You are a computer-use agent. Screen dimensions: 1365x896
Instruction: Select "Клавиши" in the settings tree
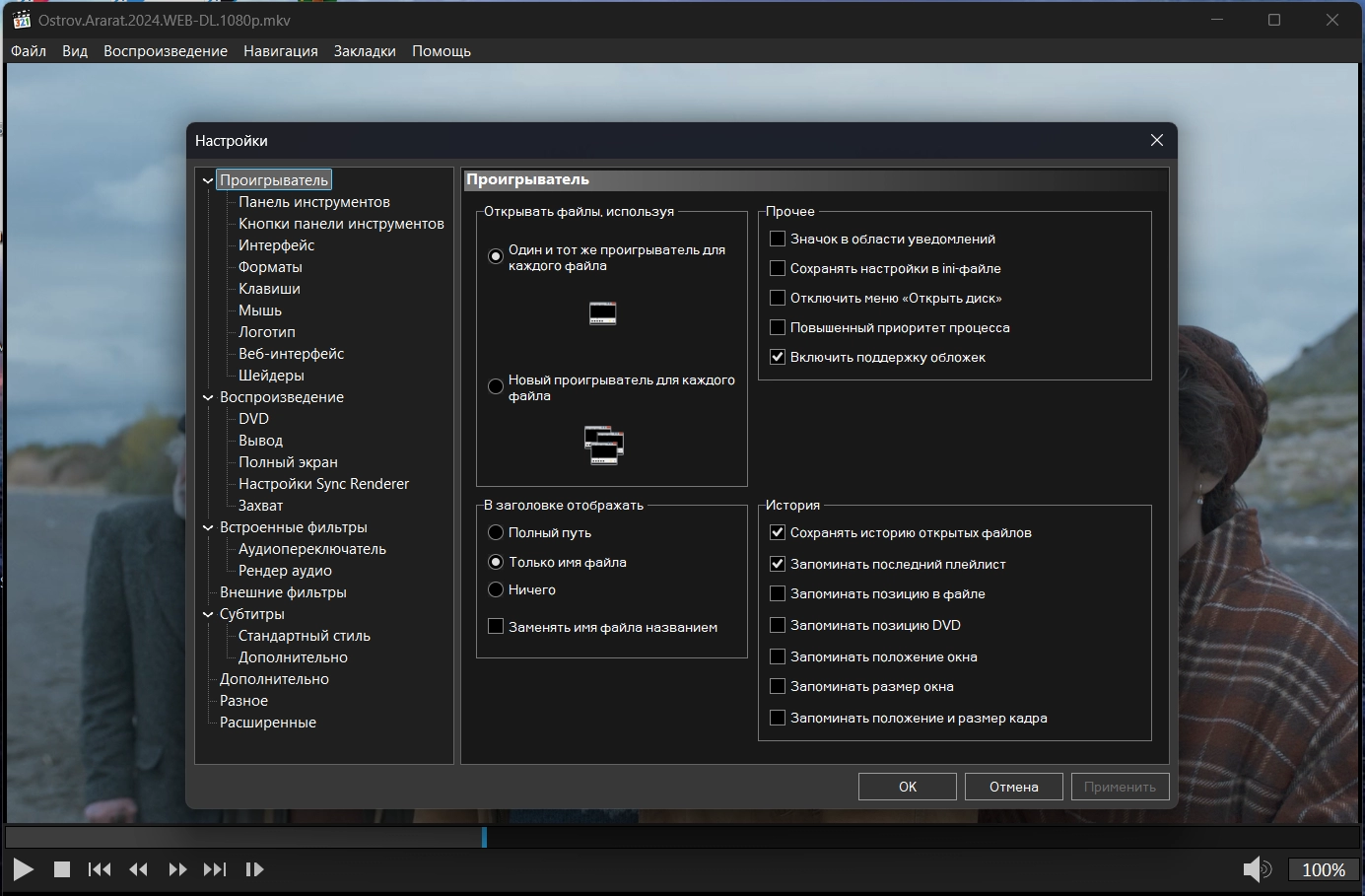[269, 289]
